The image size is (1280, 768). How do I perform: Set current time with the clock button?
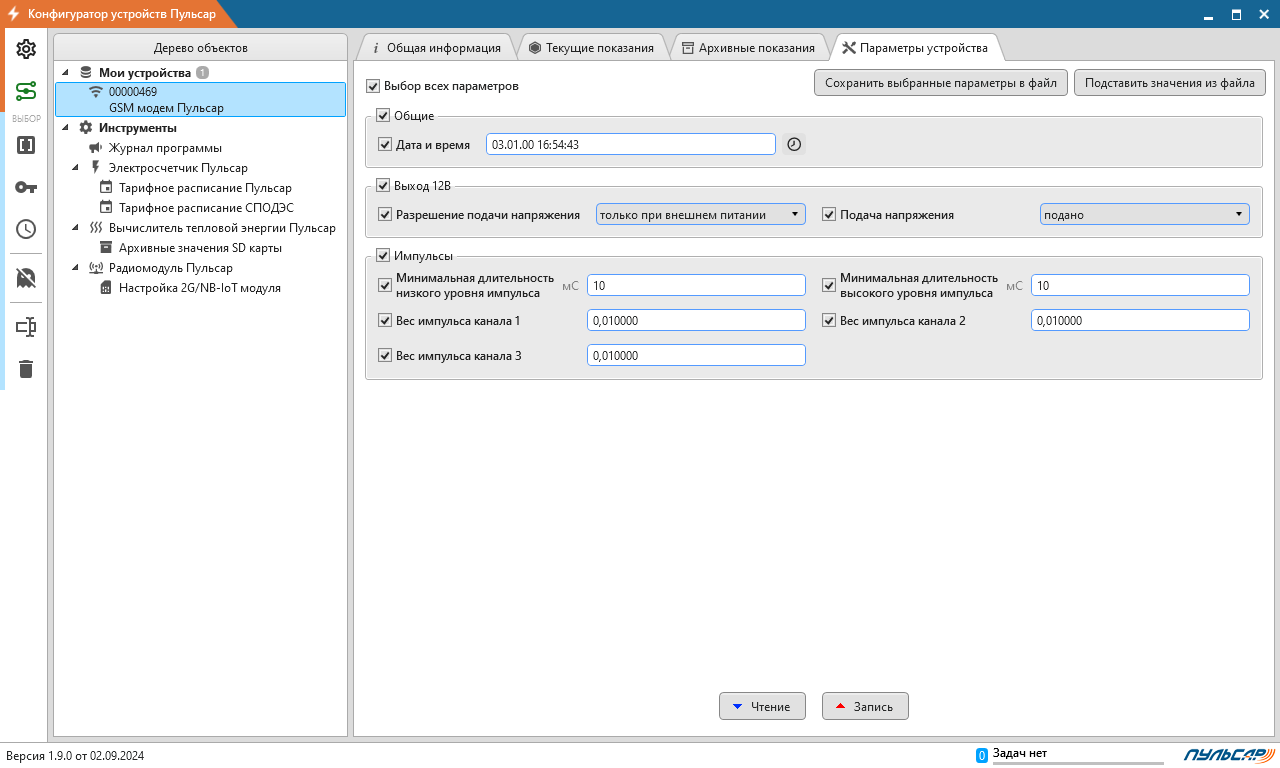pyautogui.click(x=793, y=144)
